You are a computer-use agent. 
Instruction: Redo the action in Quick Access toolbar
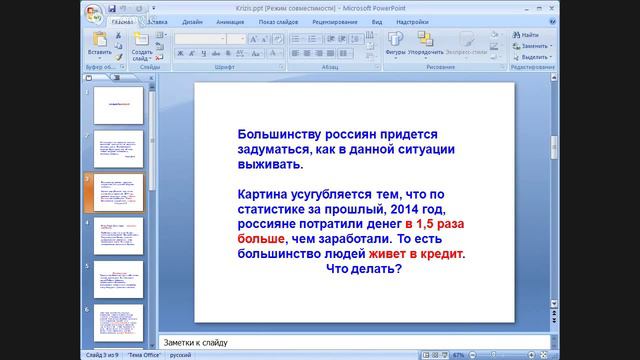139,9
